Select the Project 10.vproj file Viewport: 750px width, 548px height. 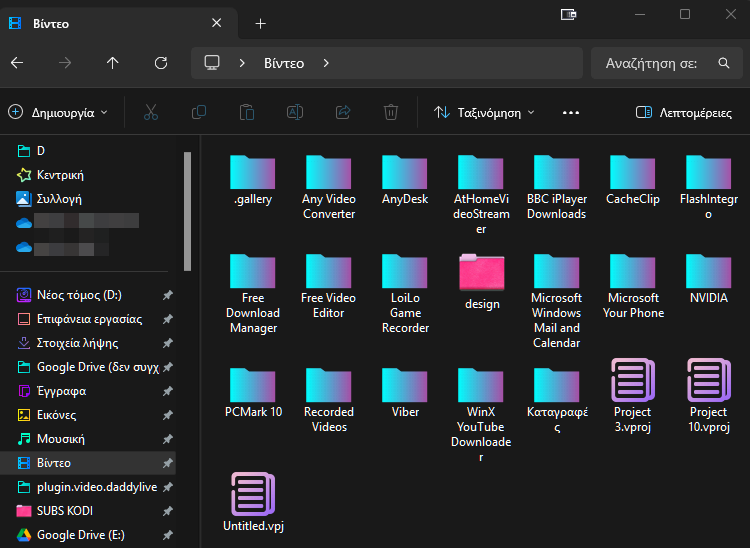click(708, 395)
